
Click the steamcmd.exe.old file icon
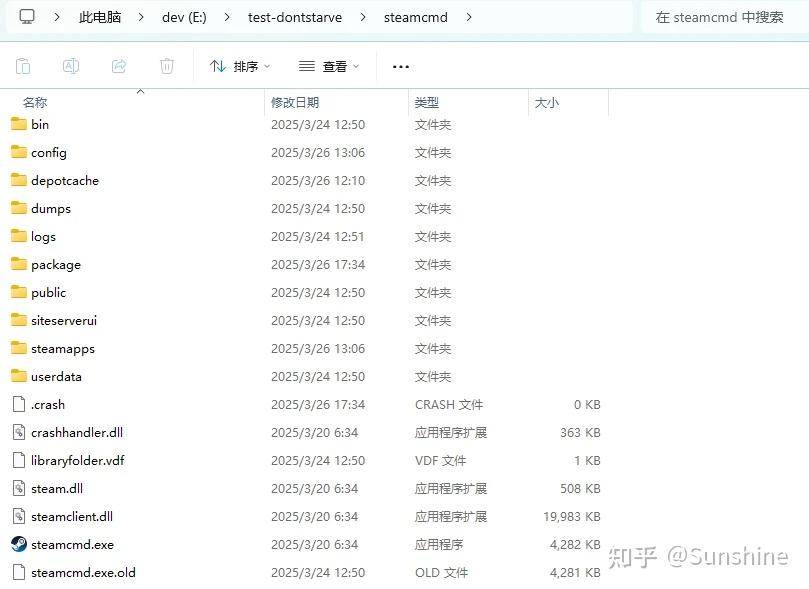click(19, 572)
